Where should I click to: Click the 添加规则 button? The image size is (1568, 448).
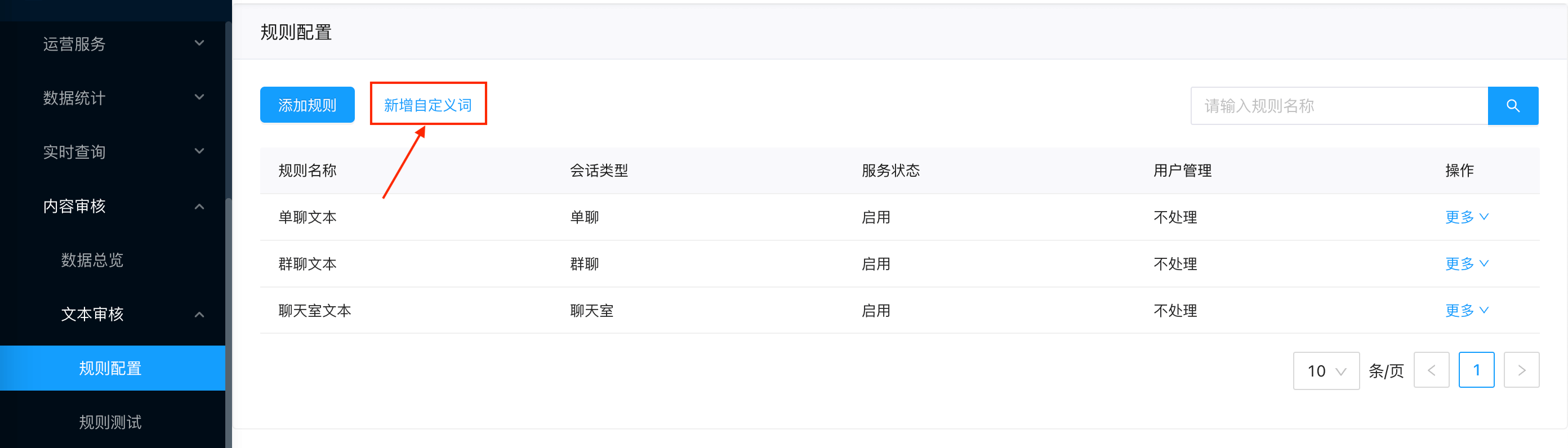[308, 105]
